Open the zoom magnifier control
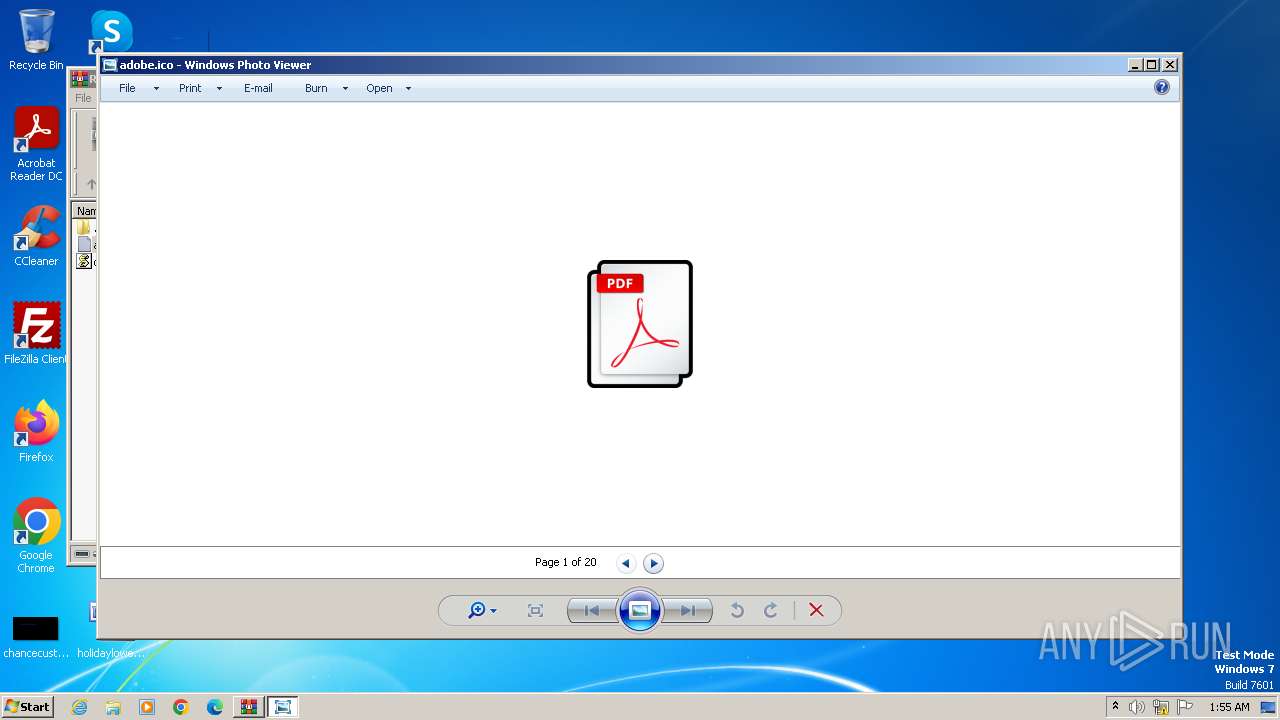Screen dimensions: 1280x720 [482, 610]
